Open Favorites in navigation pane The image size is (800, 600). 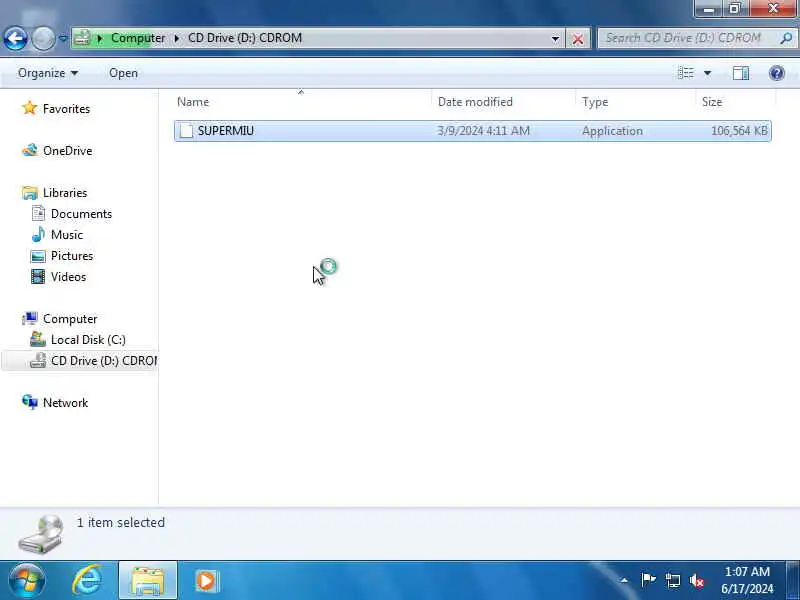pos(66,109)
